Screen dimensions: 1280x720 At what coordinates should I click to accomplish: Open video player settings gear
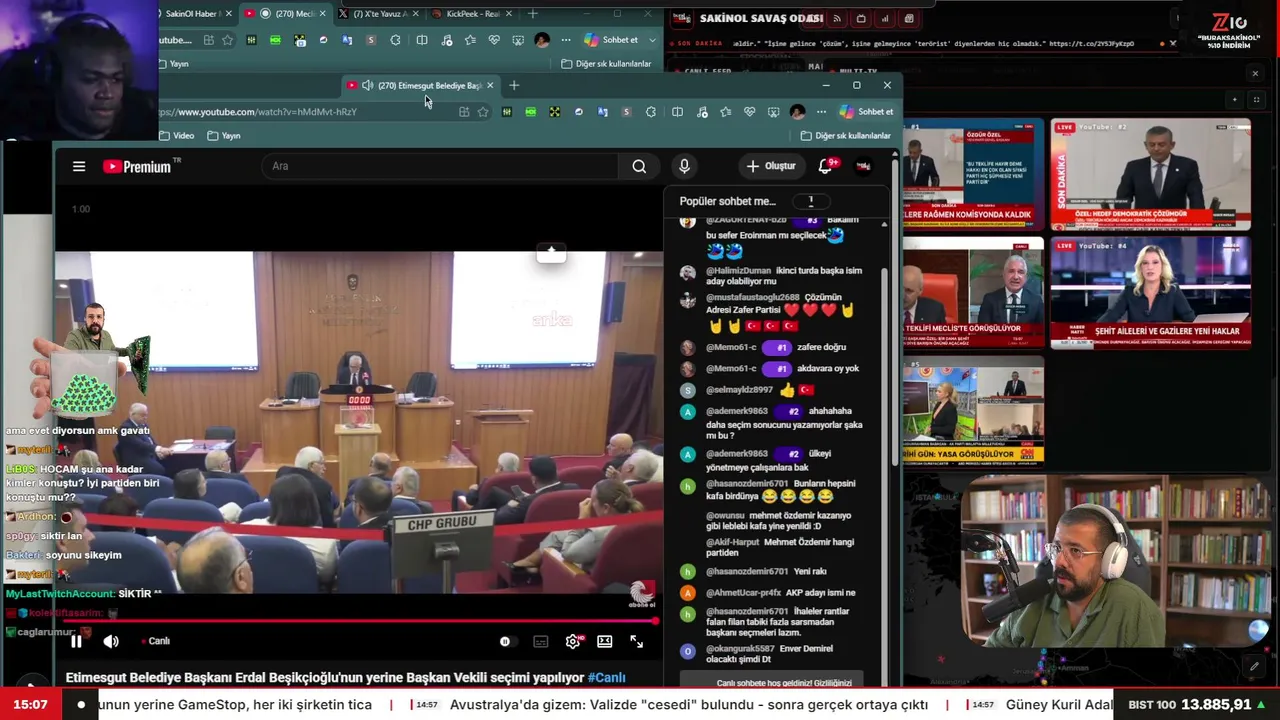pos(573,641)
